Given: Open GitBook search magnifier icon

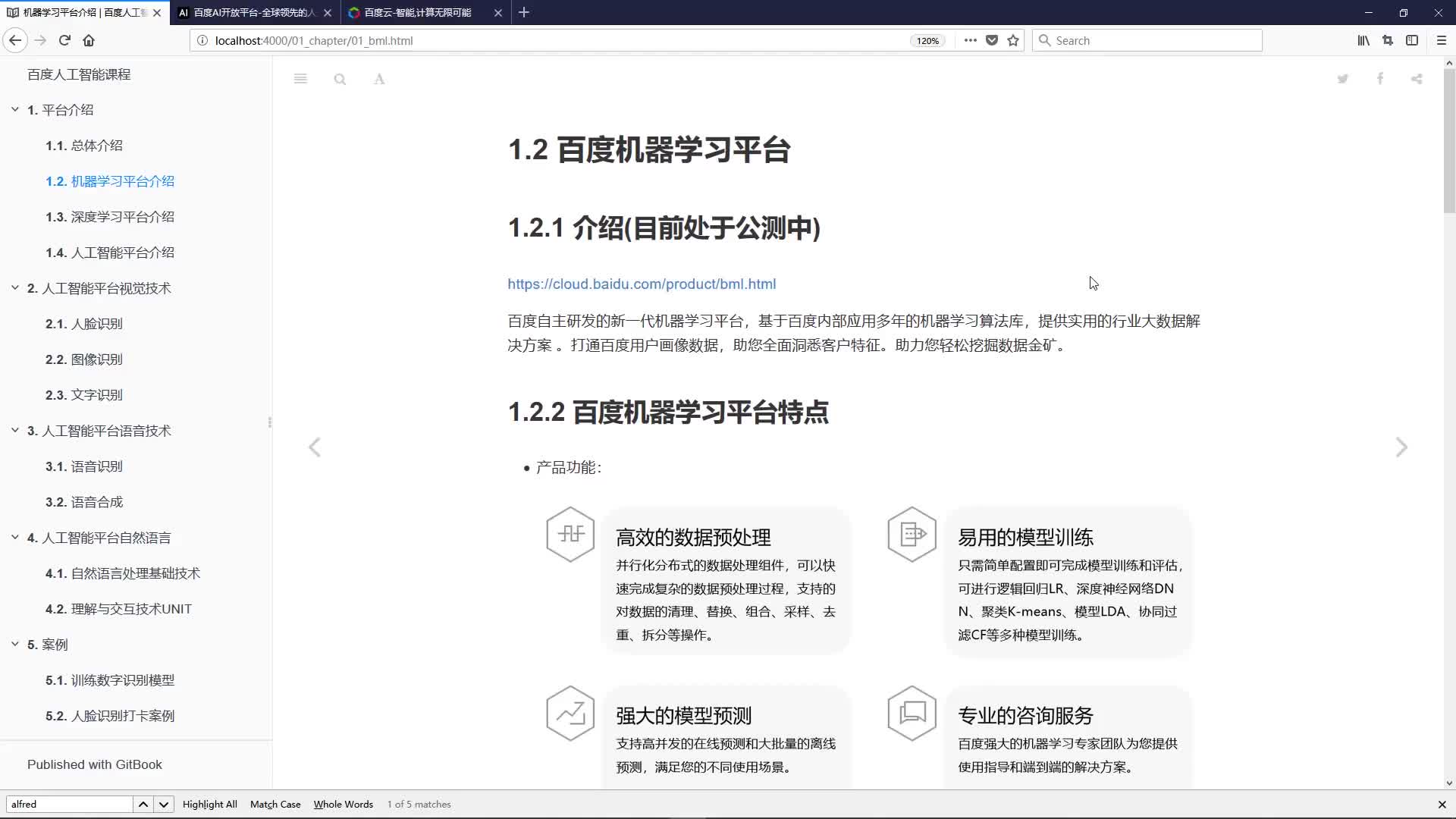Looking at the screenshot, I should coord(340,79).
